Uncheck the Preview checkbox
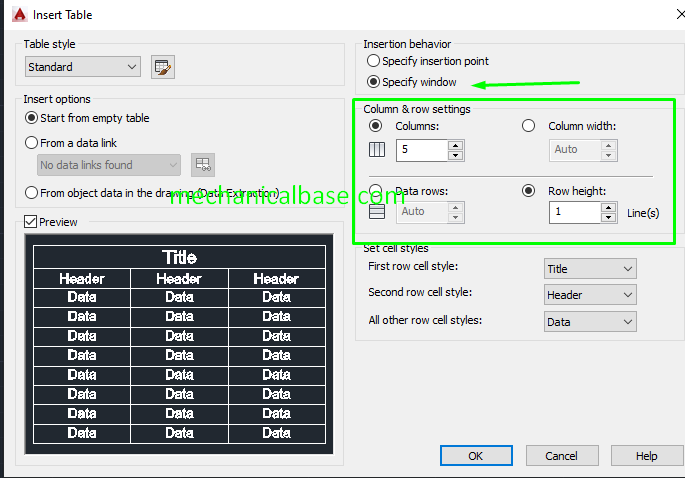 click(30, 222)
